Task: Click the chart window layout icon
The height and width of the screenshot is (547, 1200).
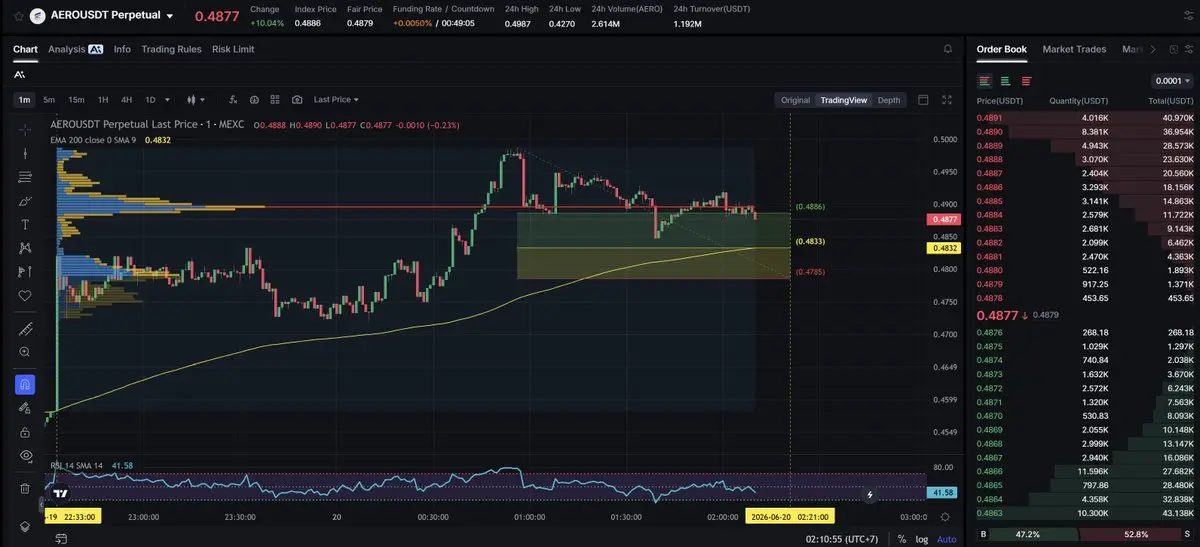Action: click(923, 100)
